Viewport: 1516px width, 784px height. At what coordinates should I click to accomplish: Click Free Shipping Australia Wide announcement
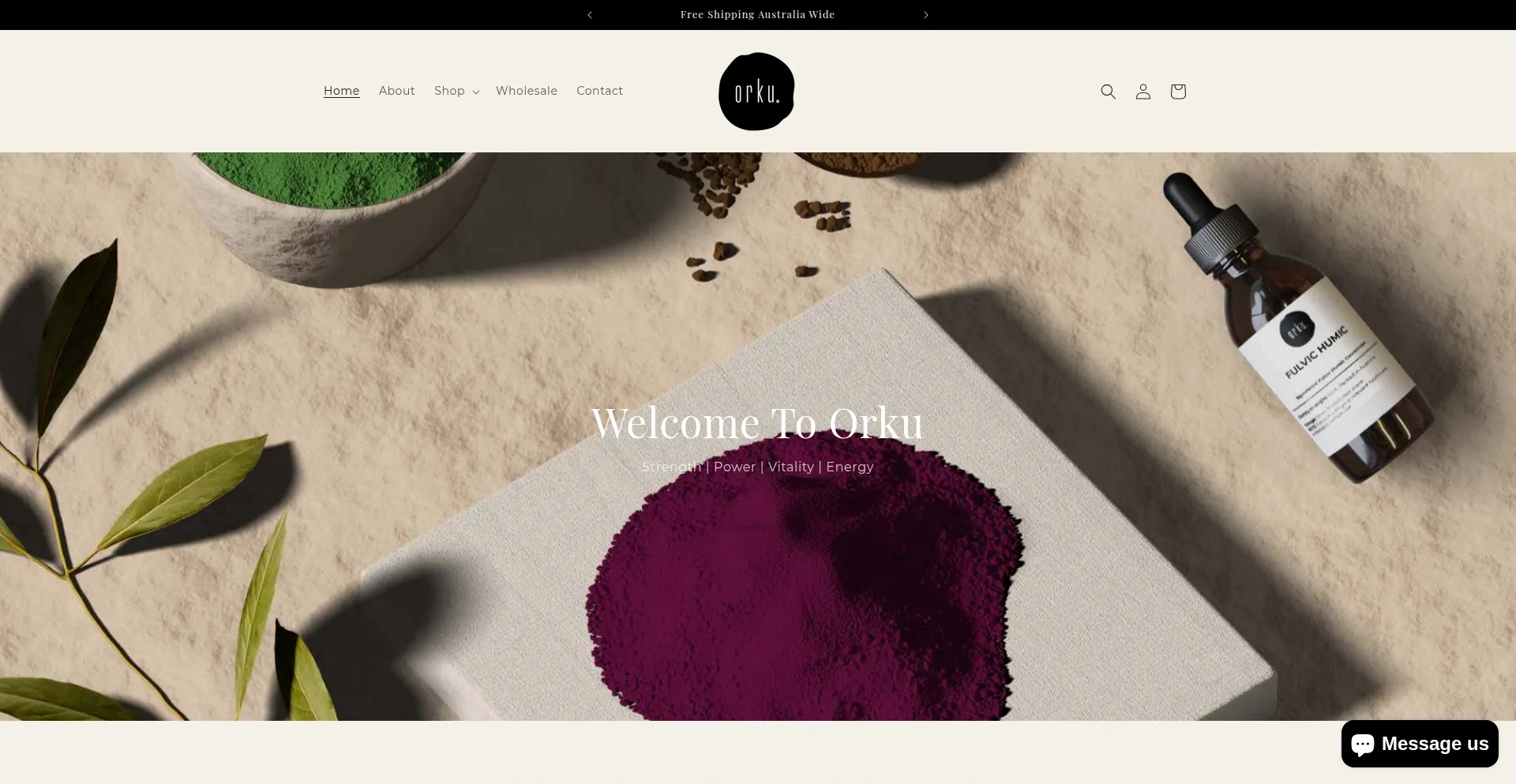757,15
